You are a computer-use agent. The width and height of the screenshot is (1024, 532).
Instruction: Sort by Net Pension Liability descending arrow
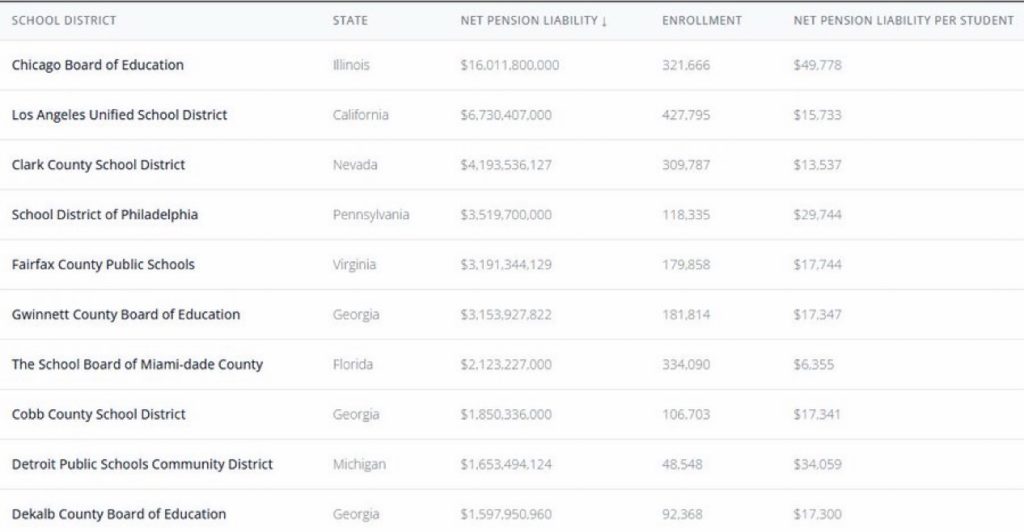point(604,21)
